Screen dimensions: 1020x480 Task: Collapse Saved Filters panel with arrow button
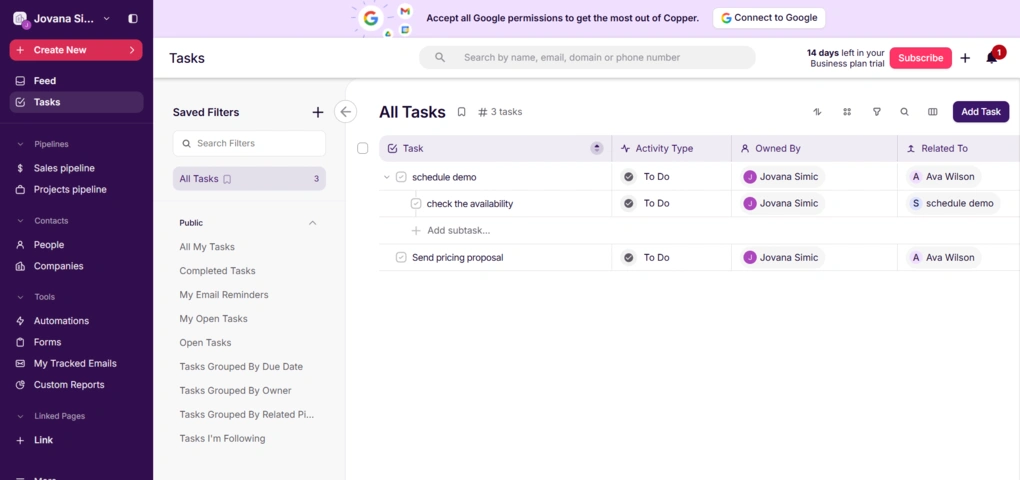(345, 112)
